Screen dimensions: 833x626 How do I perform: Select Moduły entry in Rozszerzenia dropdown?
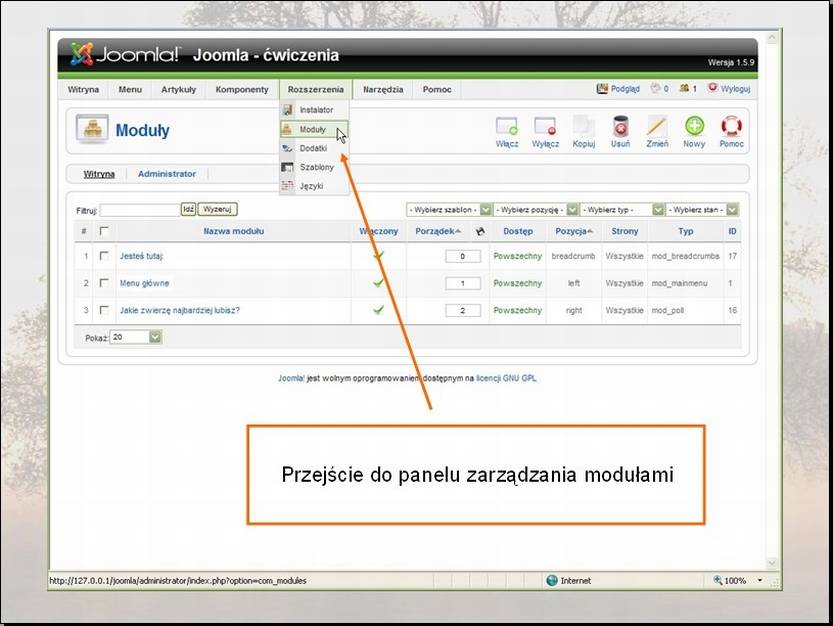(x=314, y=129)
